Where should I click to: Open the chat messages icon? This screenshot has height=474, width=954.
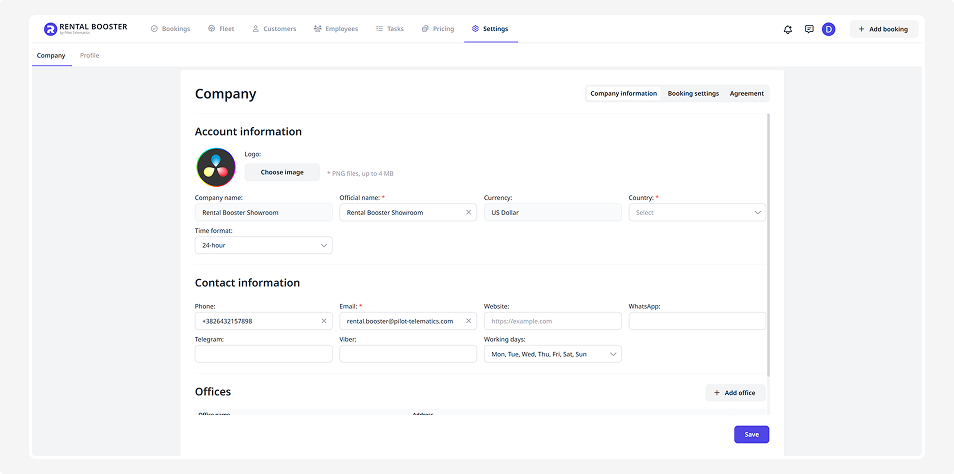click(809, 29)
